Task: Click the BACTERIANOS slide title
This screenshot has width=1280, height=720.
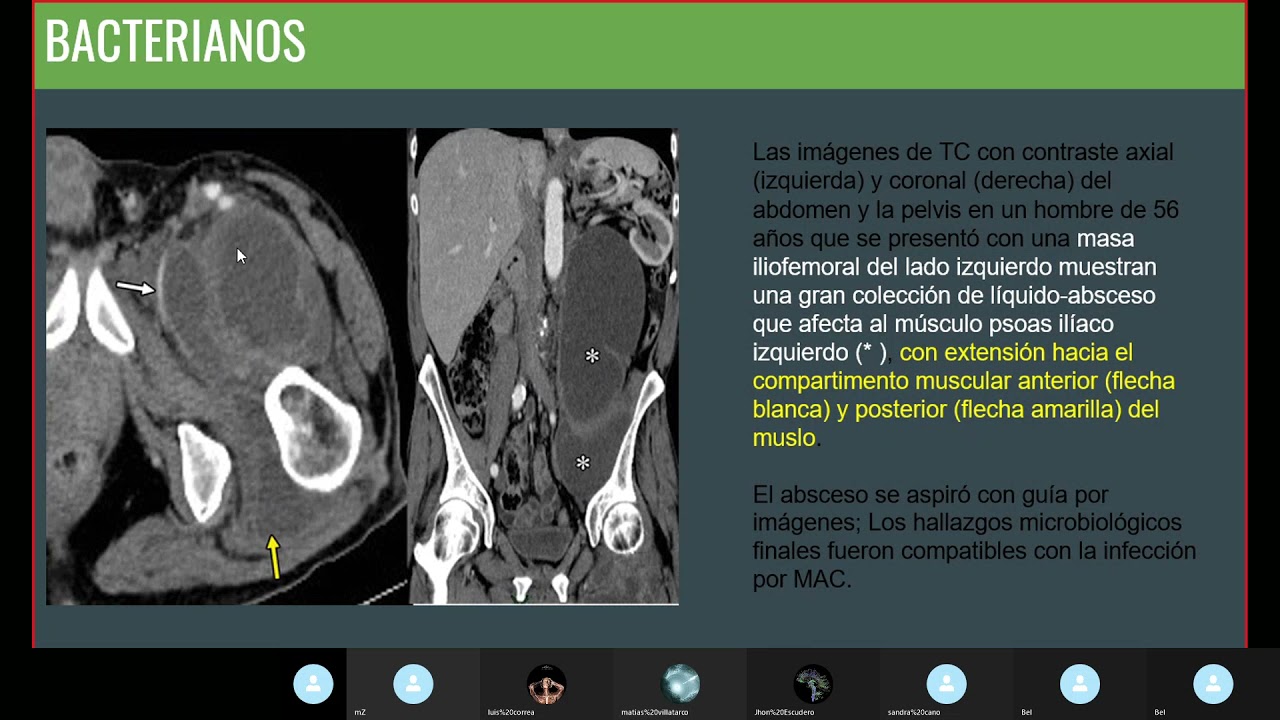Action: click(175, 42)
